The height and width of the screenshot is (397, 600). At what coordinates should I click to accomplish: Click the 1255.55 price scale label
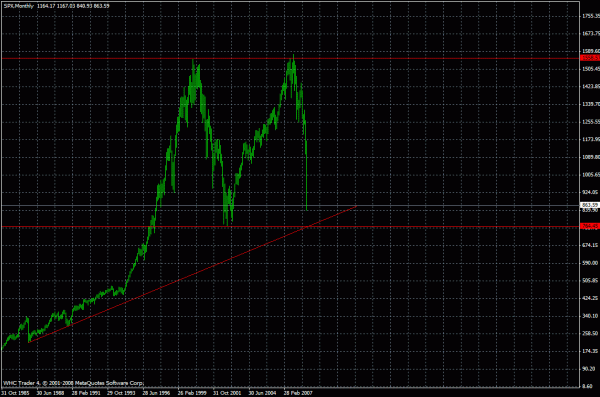(x=590, y=122)
